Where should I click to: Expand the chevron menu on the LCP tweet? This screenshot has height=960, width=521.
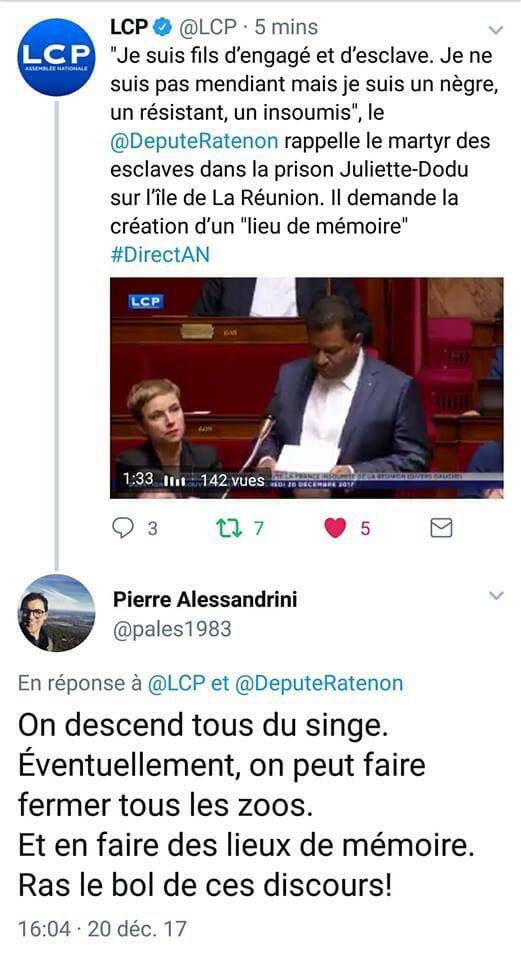click(x=496, y=29)
